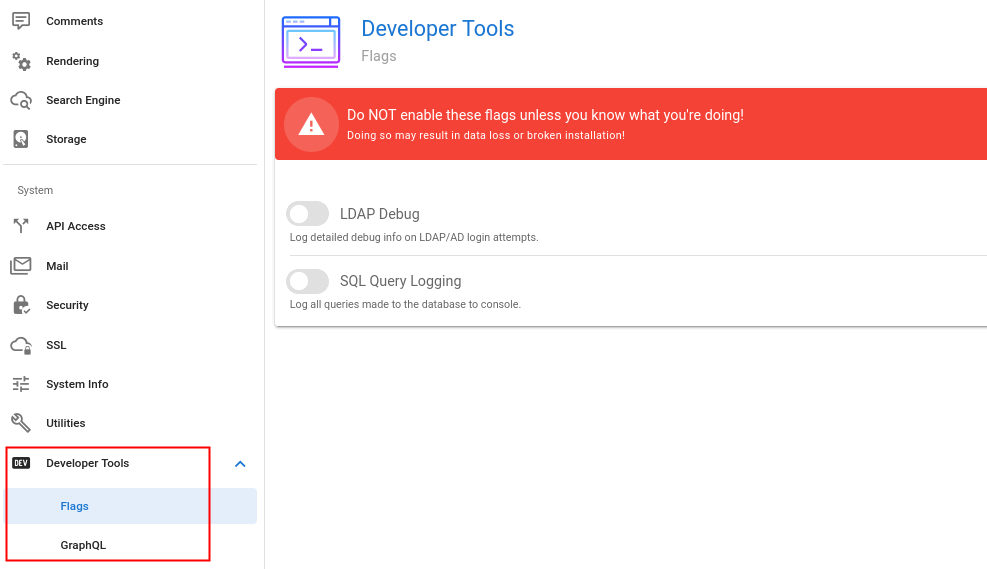Turn on SQL Query Logging switch
This screenshot has height=569, width=987.
(307, 281)
